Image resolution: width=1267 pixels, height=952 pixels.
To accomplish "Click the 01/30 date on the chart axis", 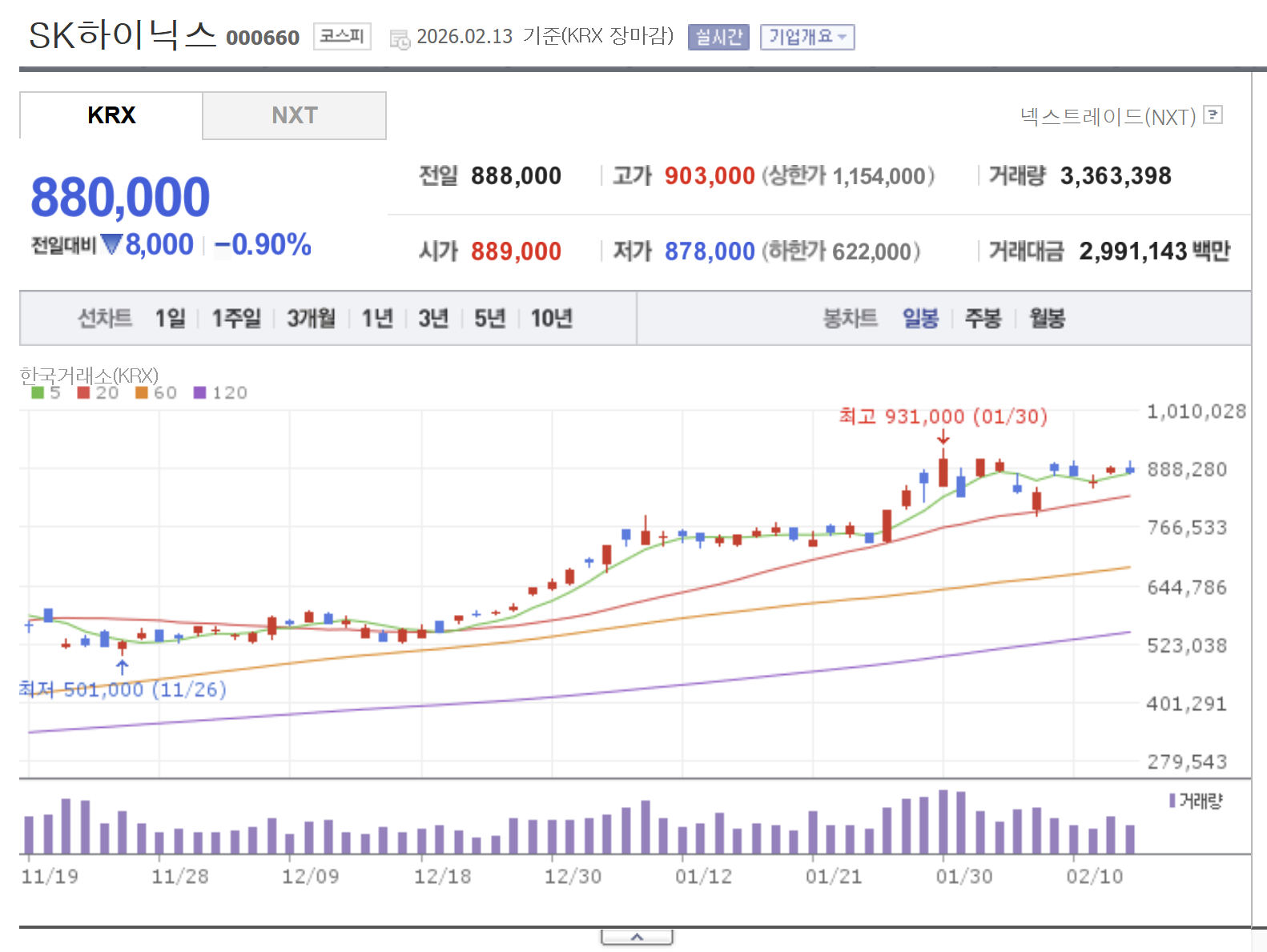I will click(964, 877).
